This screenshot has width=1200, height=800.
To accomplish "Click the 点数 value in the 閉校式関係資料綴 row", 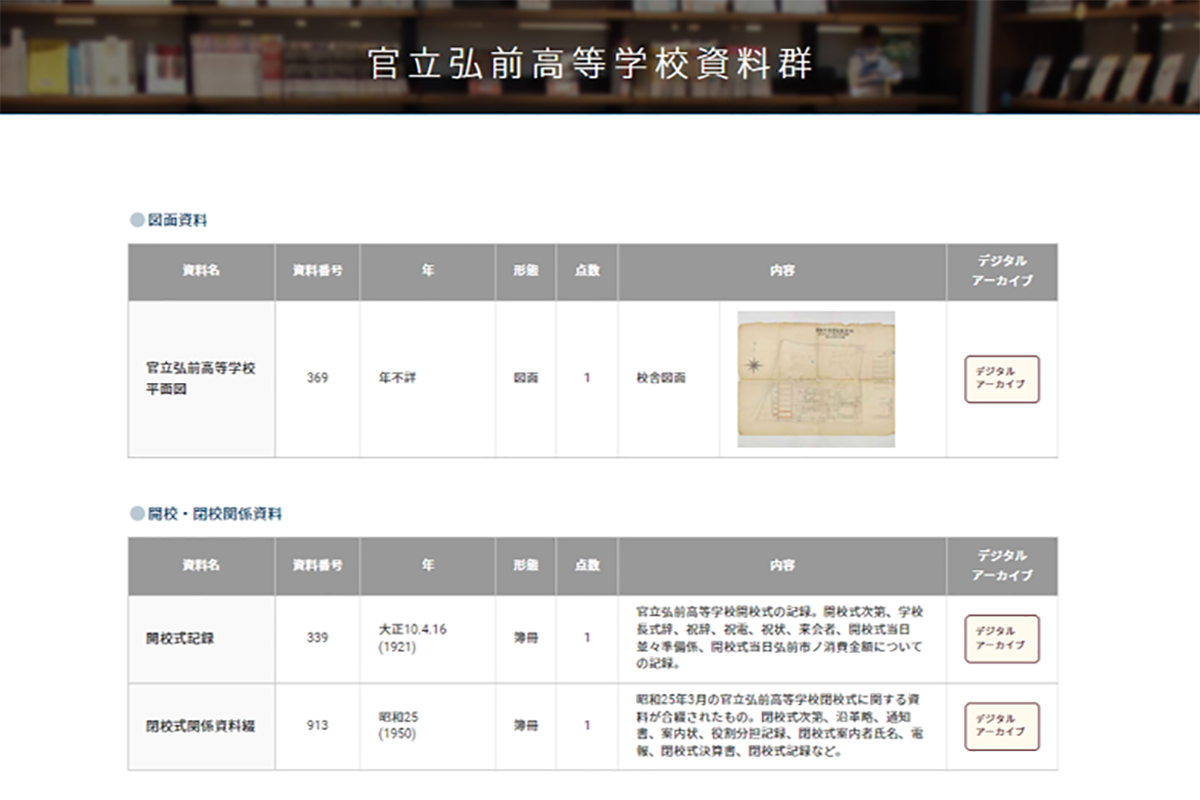I will pyautogui.click(x=587, y=726).
